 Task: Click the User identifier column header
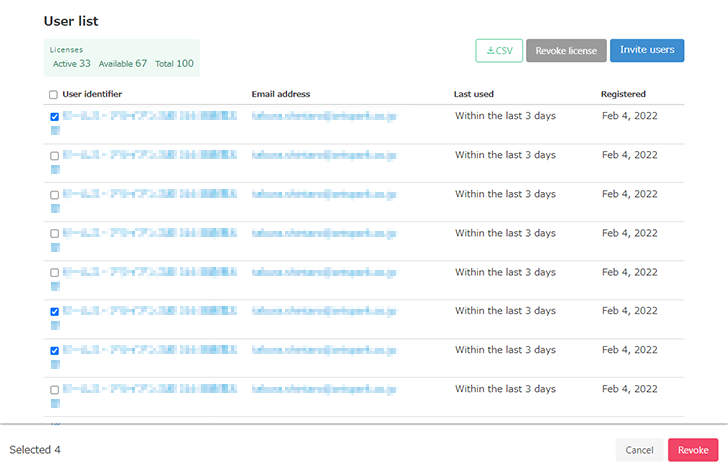tap(92, 95)
